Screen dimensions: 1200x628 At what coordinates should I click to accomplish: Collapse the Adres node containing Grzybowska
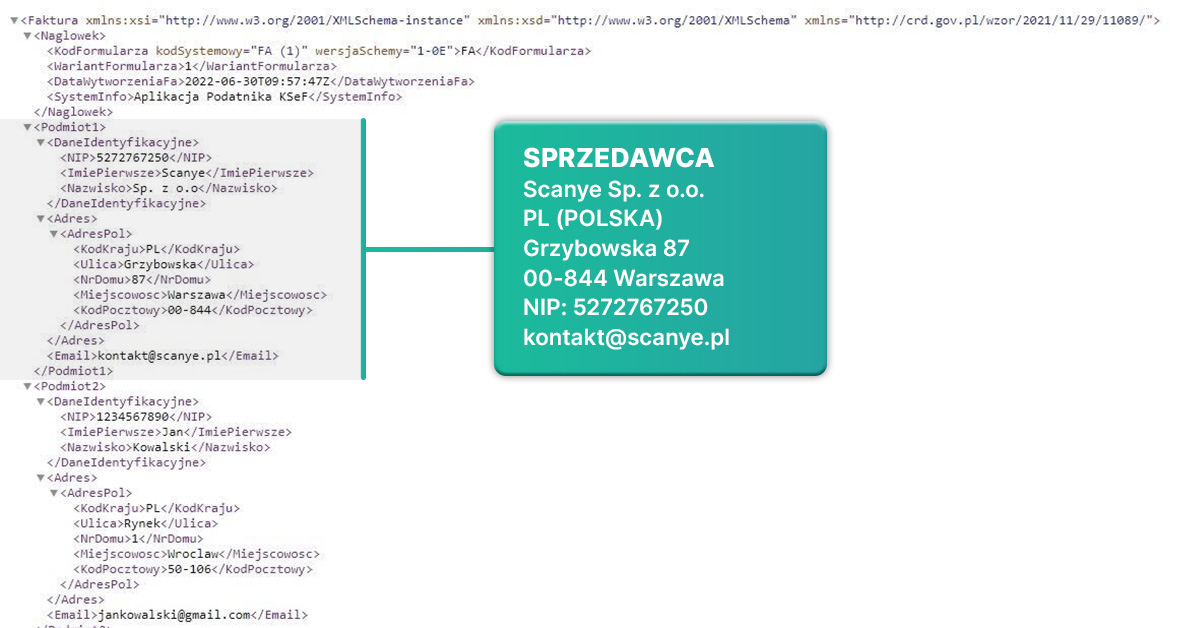(40, 218)
